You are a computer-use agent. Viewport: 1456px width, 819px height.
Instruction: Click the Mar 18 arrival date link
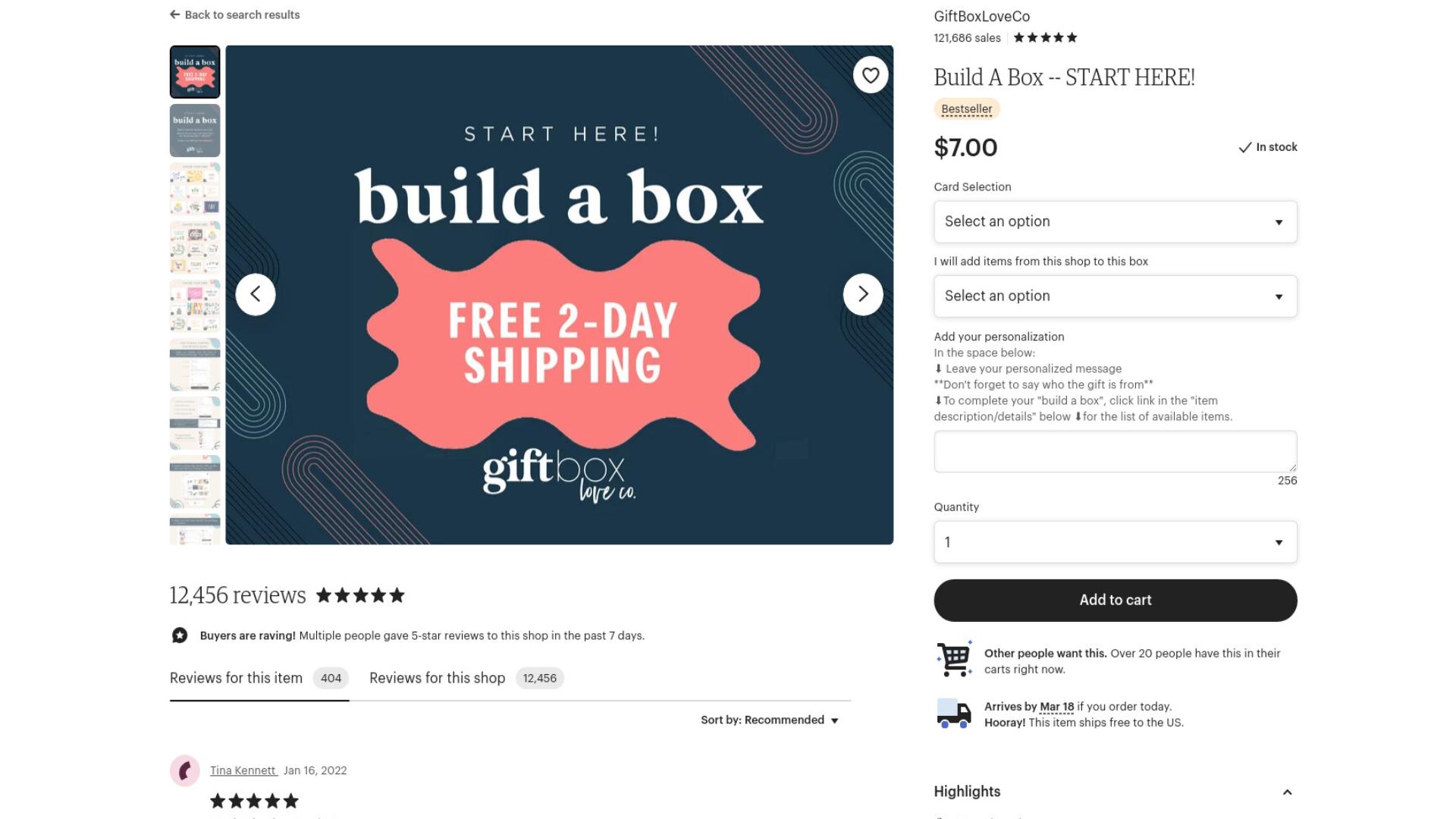tap(1056, 706)
